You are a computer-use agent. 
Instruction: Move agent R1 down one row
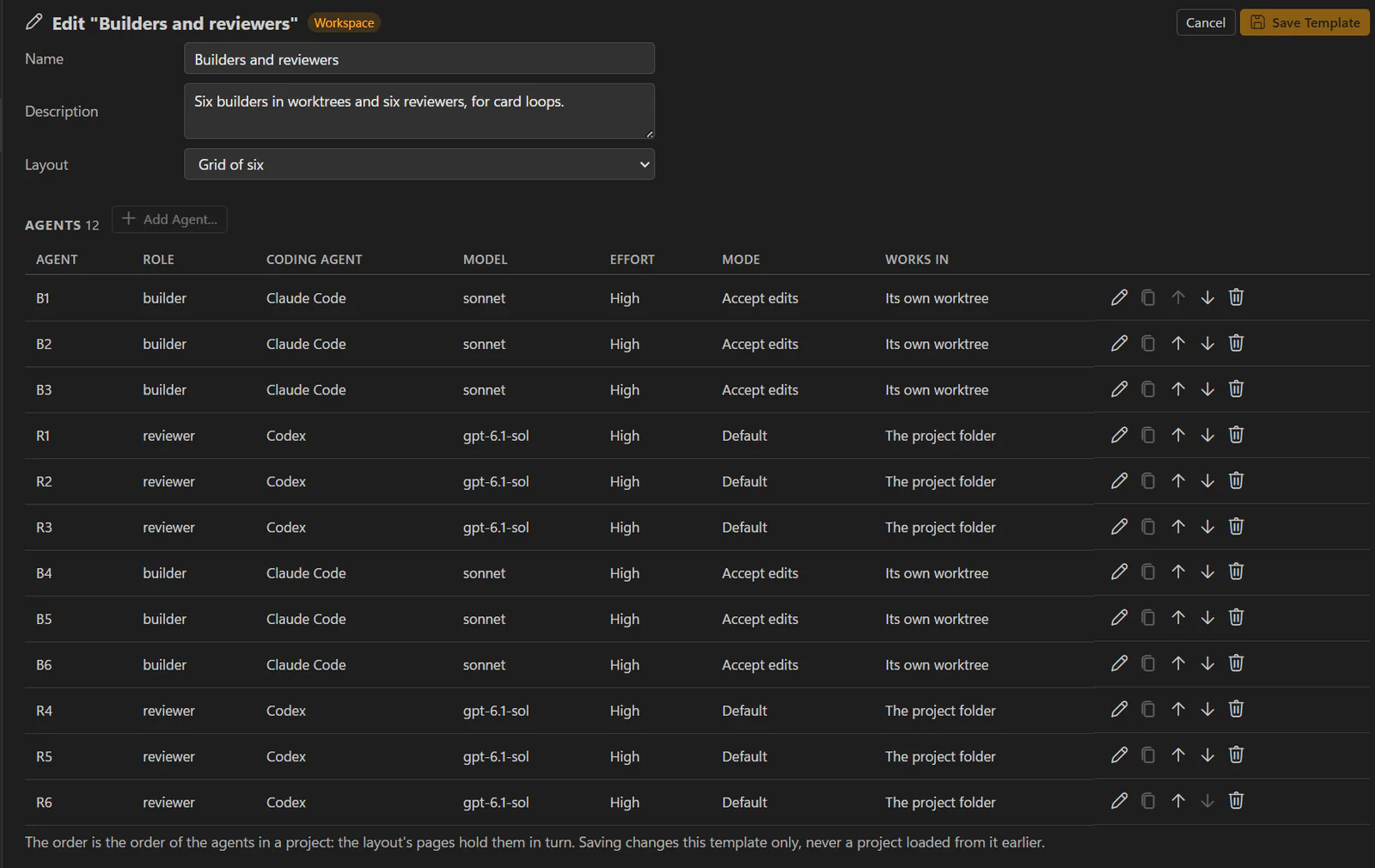[1207, 435]
